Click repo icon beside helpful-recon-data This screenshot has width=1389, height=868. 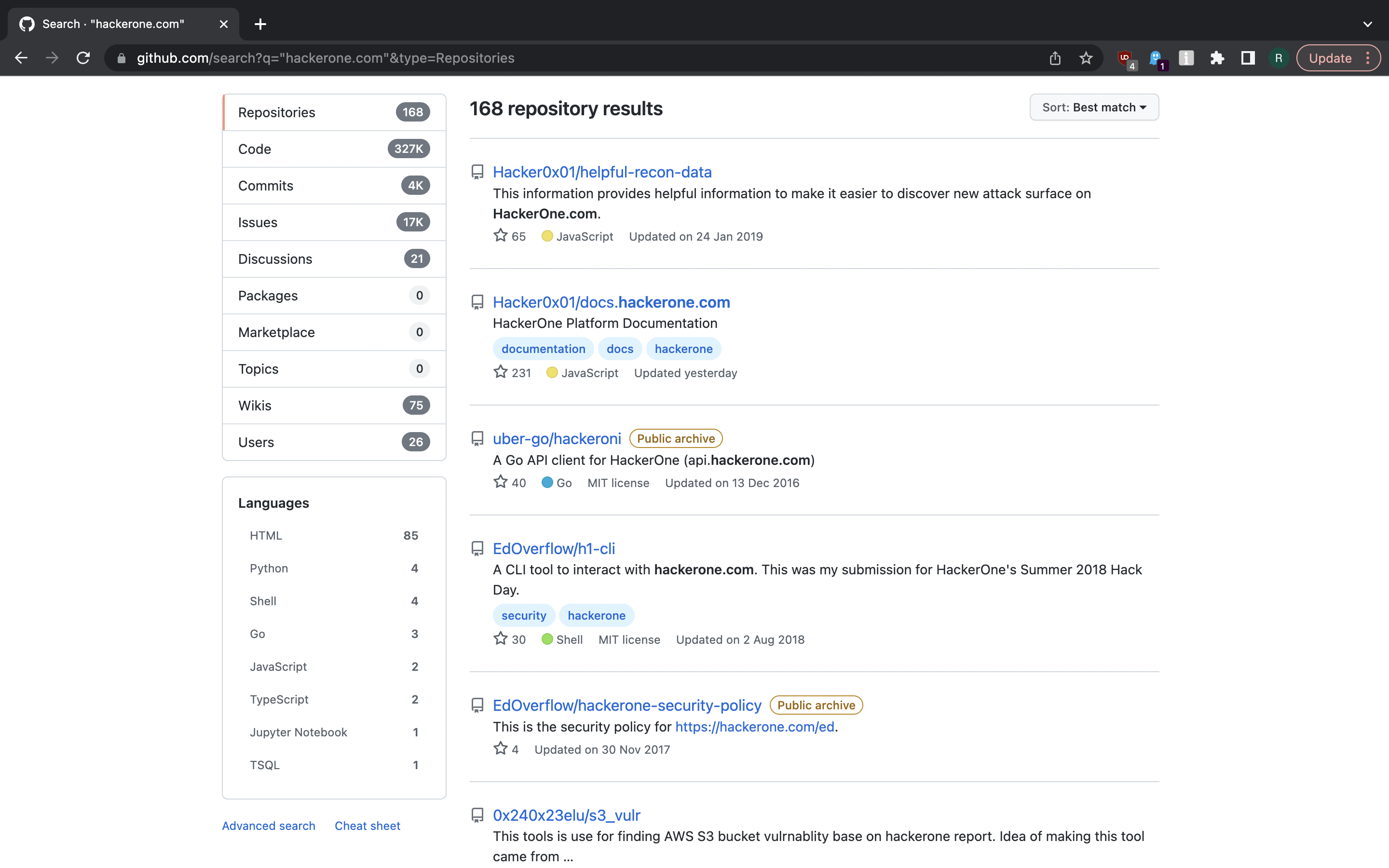(x=477, y=172)
